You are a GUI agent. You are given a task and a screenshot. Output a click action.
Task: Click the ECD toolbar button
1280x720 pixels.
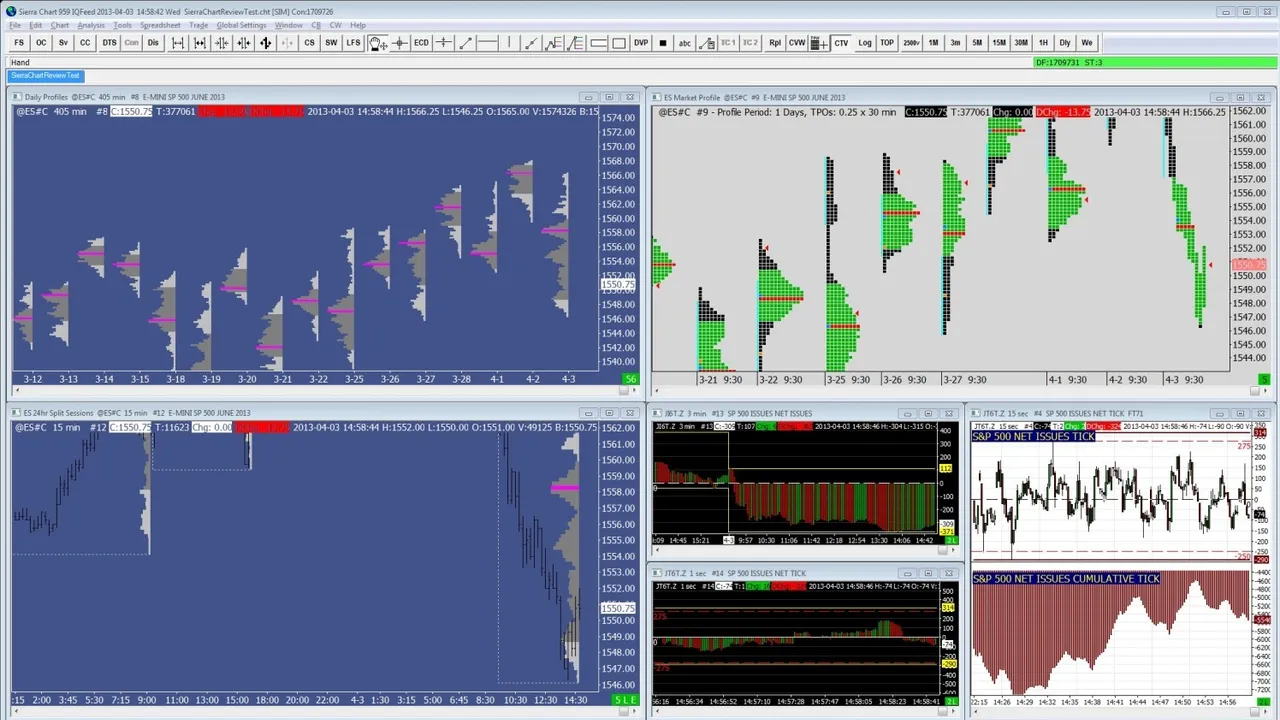click(x=422, y=43)
